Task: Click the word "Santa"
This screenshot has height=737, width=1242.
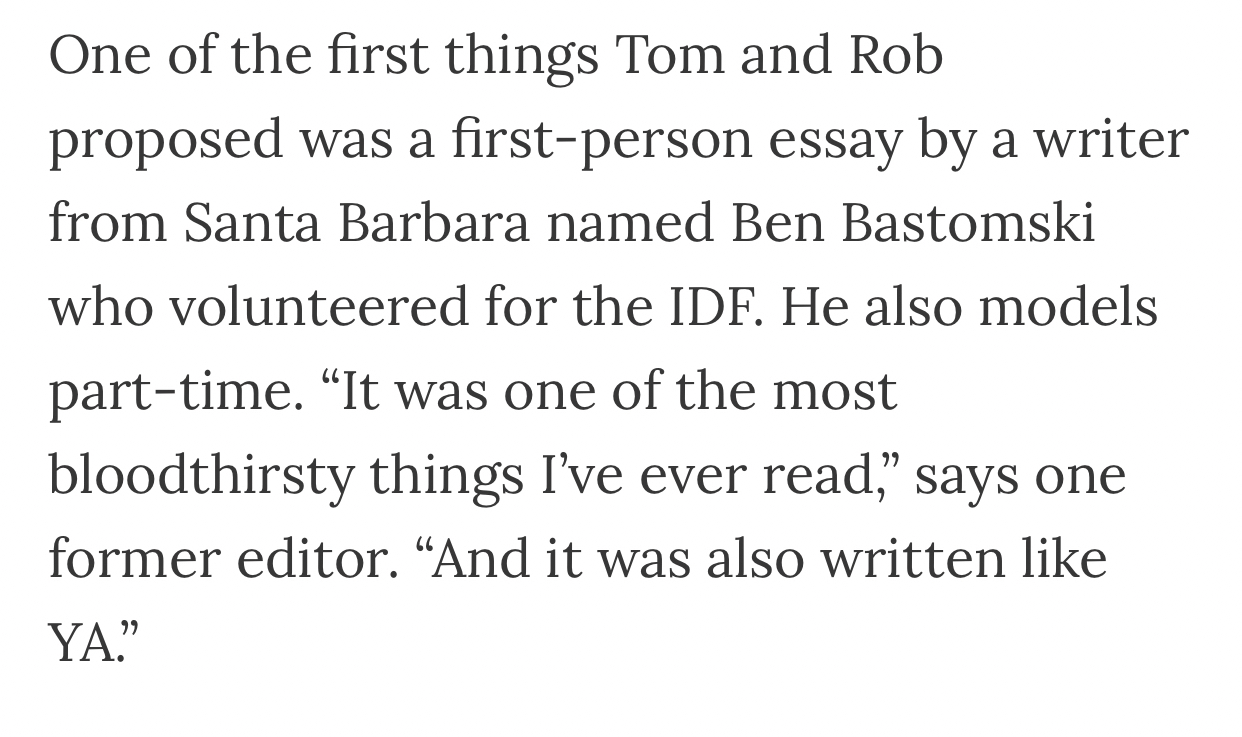Action: 252,223
